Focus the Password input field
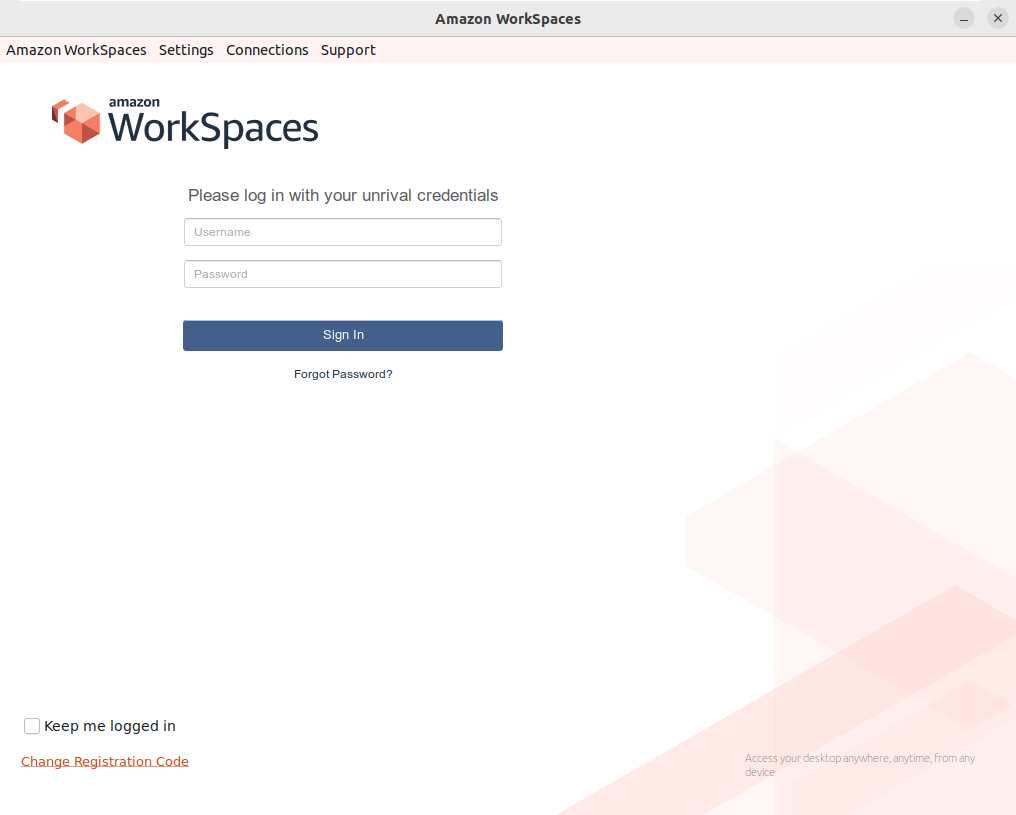1016x815 pixels. [343, 274]
